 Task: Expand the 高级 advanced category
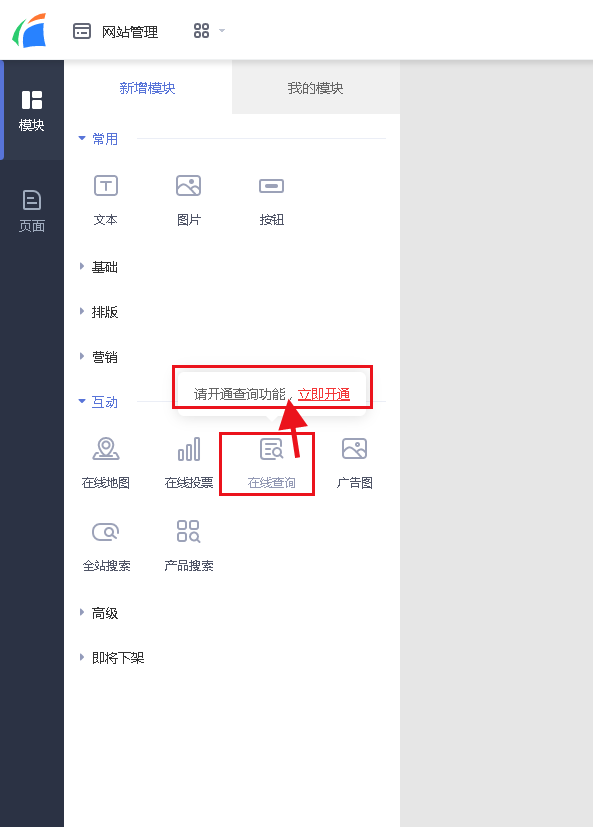pos(98,613)
